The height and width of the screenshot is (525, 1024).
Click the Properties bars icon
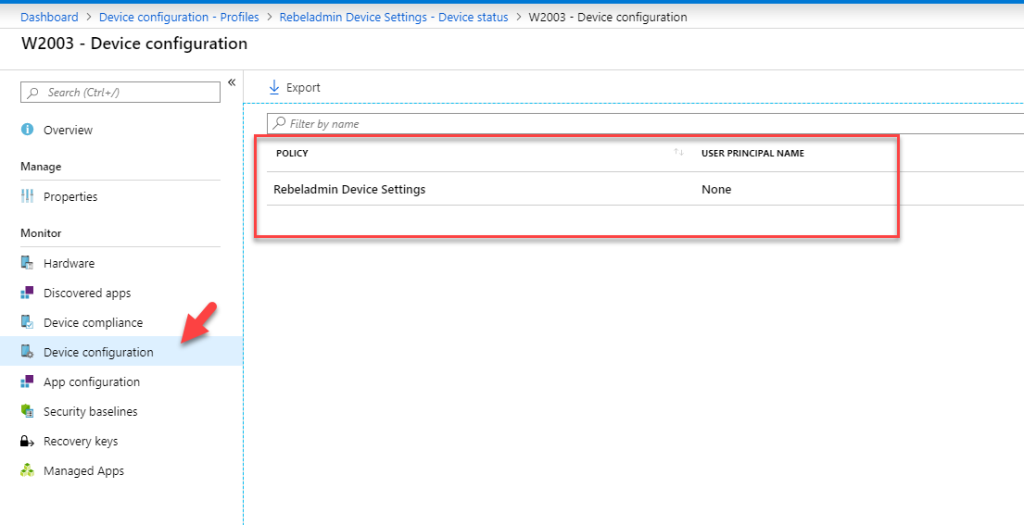(27, 197)
